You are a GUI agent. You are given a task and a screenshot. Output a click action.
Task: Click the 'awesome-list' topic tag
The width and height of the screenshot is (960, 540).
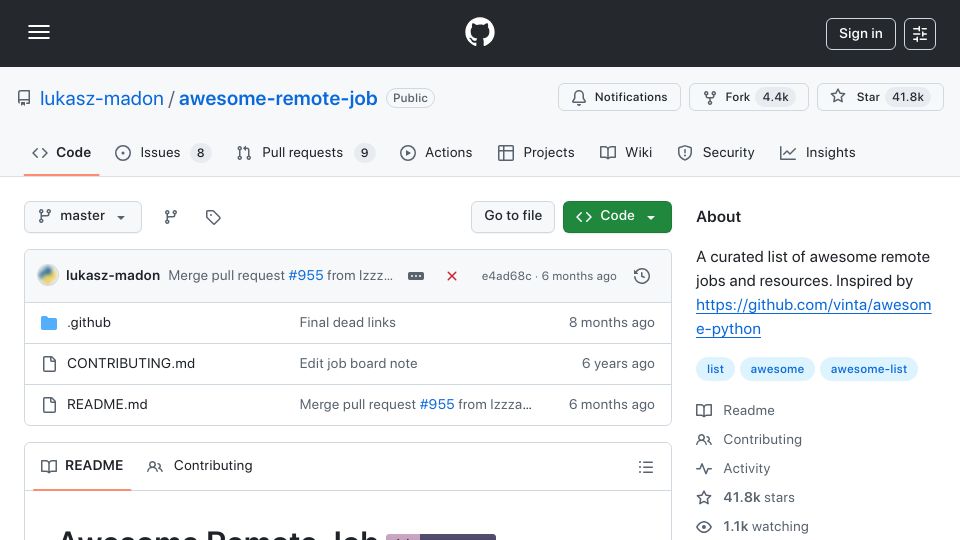[x=869, y=369]
